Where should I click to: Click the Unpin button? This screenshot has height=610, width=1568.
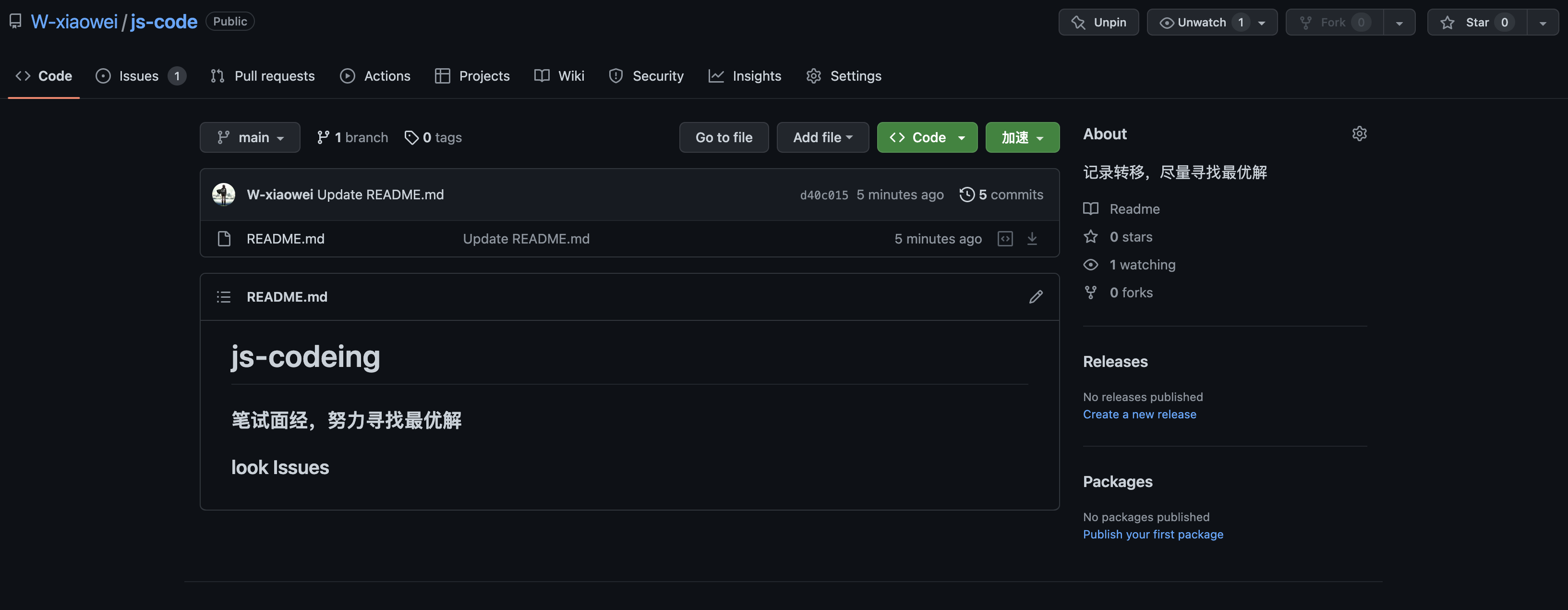click(1098, 23)
